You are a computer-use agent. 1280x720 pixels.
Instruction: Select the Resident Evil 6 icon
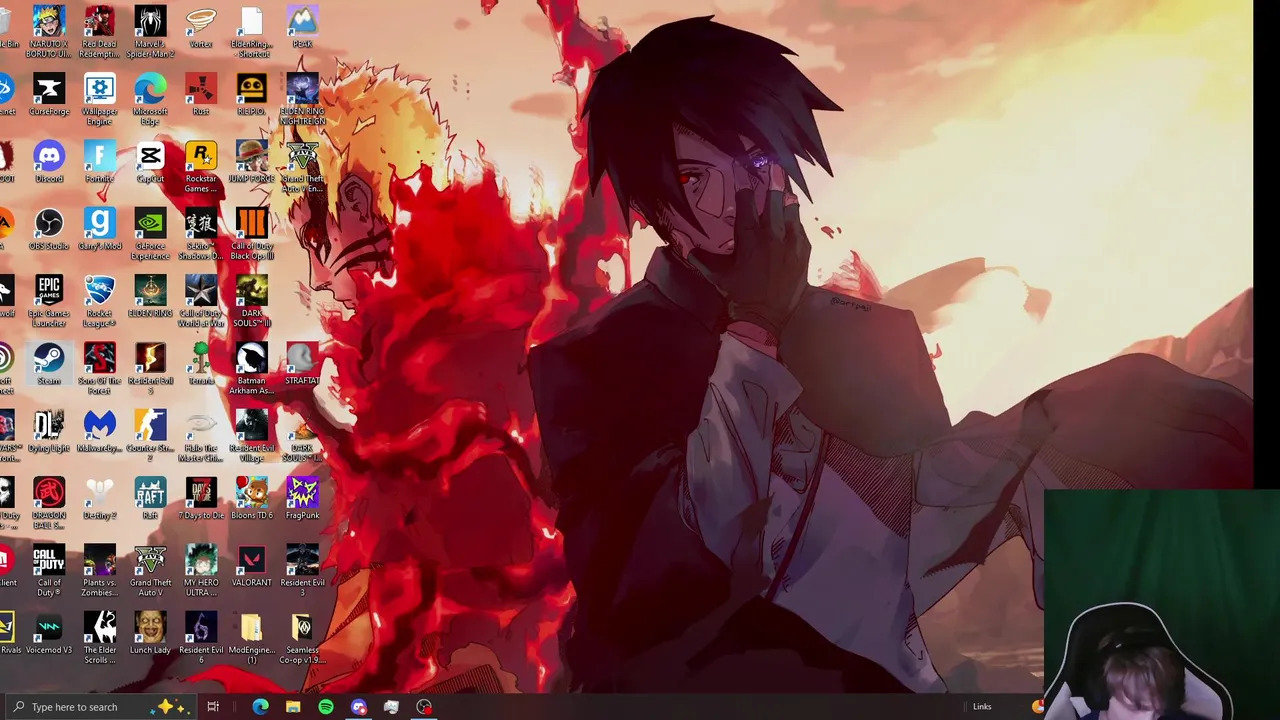point(201,637)
